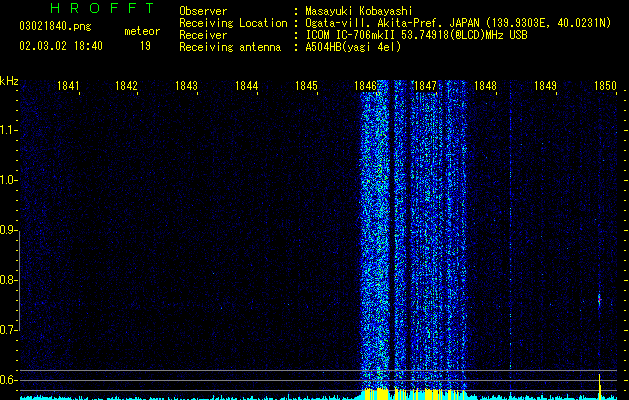
Task: Click the kHz axis unit label
Action: pos(9,81)
